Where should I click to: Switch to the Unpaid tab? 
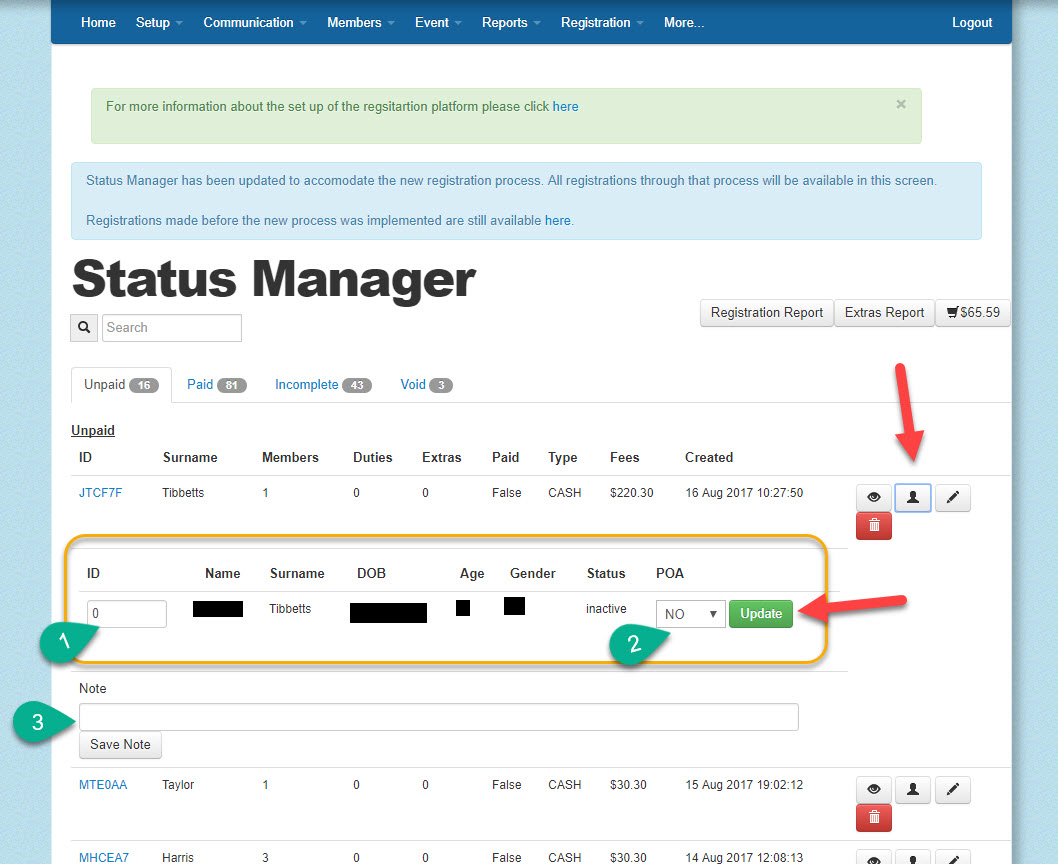(x=121, y=385)
